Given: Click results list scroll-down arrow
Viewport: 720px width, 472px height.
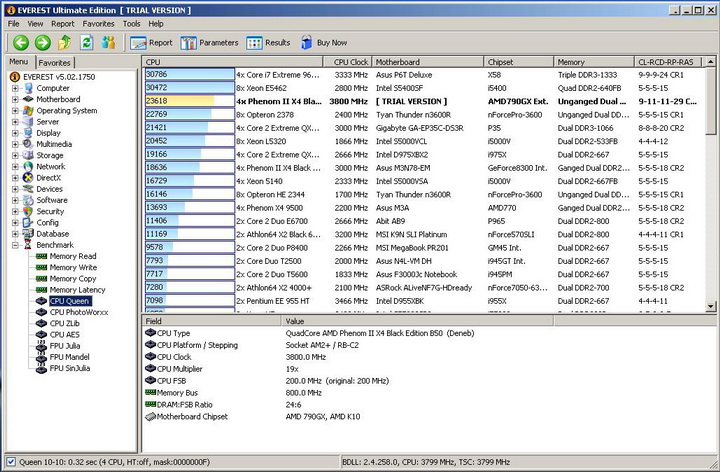Looking at the screenshot, I should tap(711, 306).
